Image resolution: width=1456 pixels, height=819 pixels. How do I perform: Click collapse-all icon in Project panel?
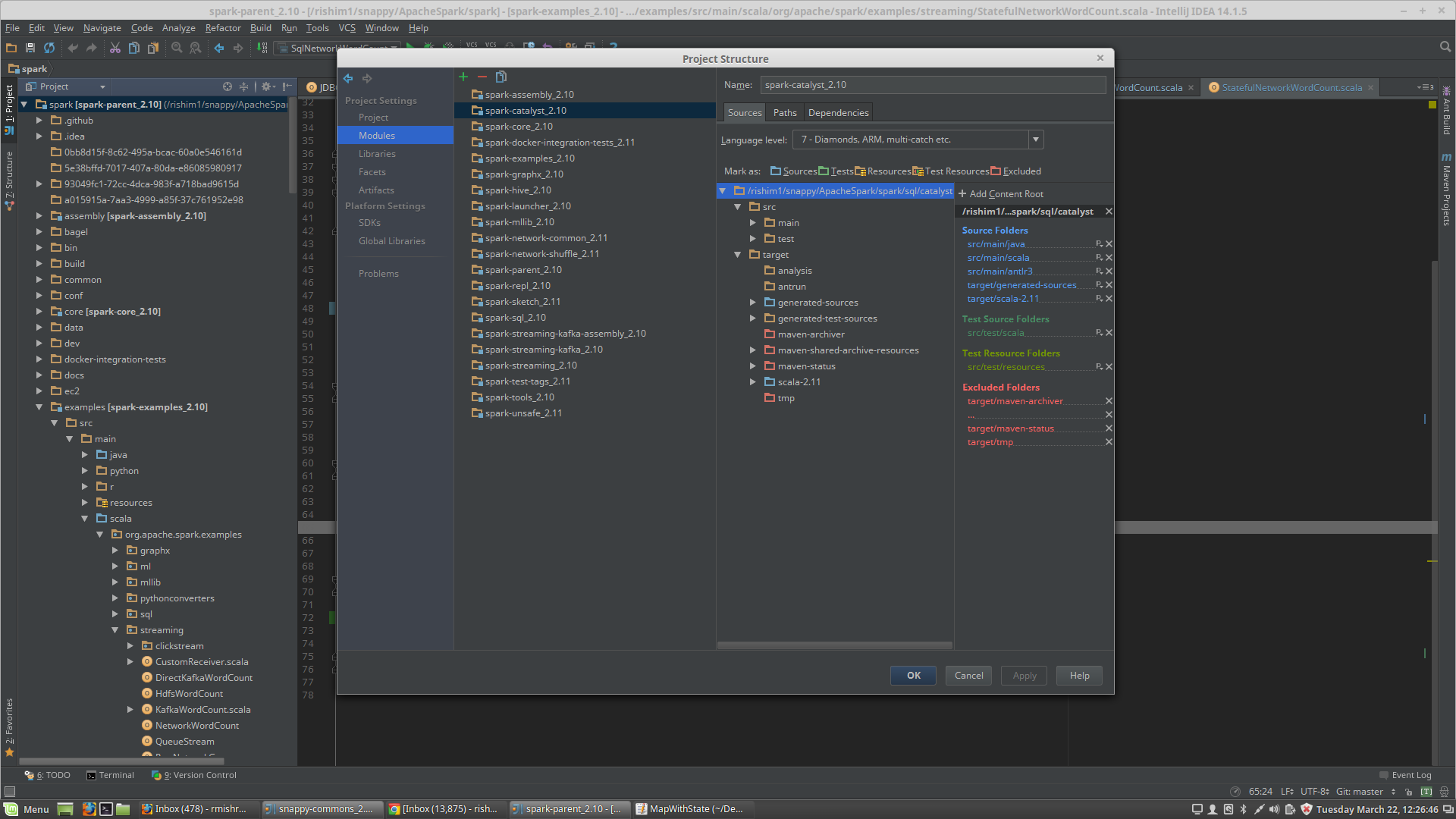(x=243, y=86)
